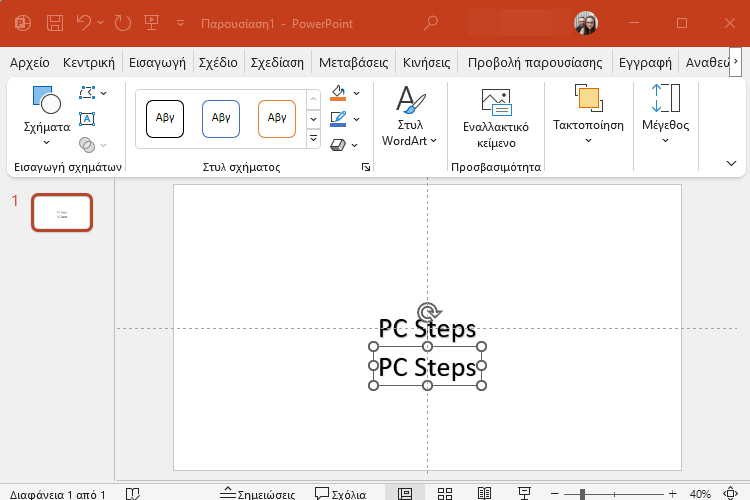750x500 pixels.
Task: Select slide 1 thumbnail
Action: click(x=62, y=212)
